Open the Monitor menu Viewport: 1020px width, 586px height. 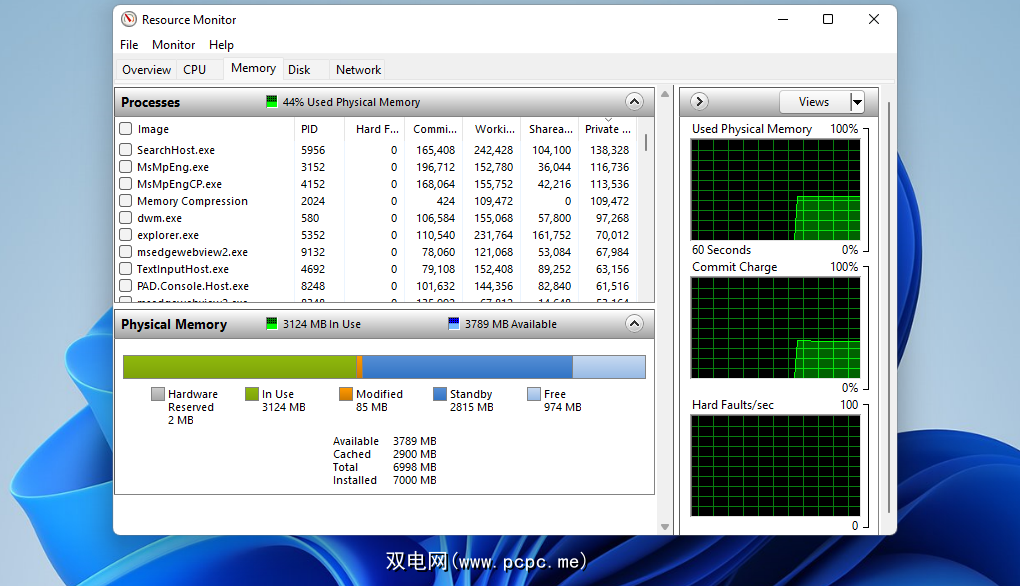click(173, 45)
